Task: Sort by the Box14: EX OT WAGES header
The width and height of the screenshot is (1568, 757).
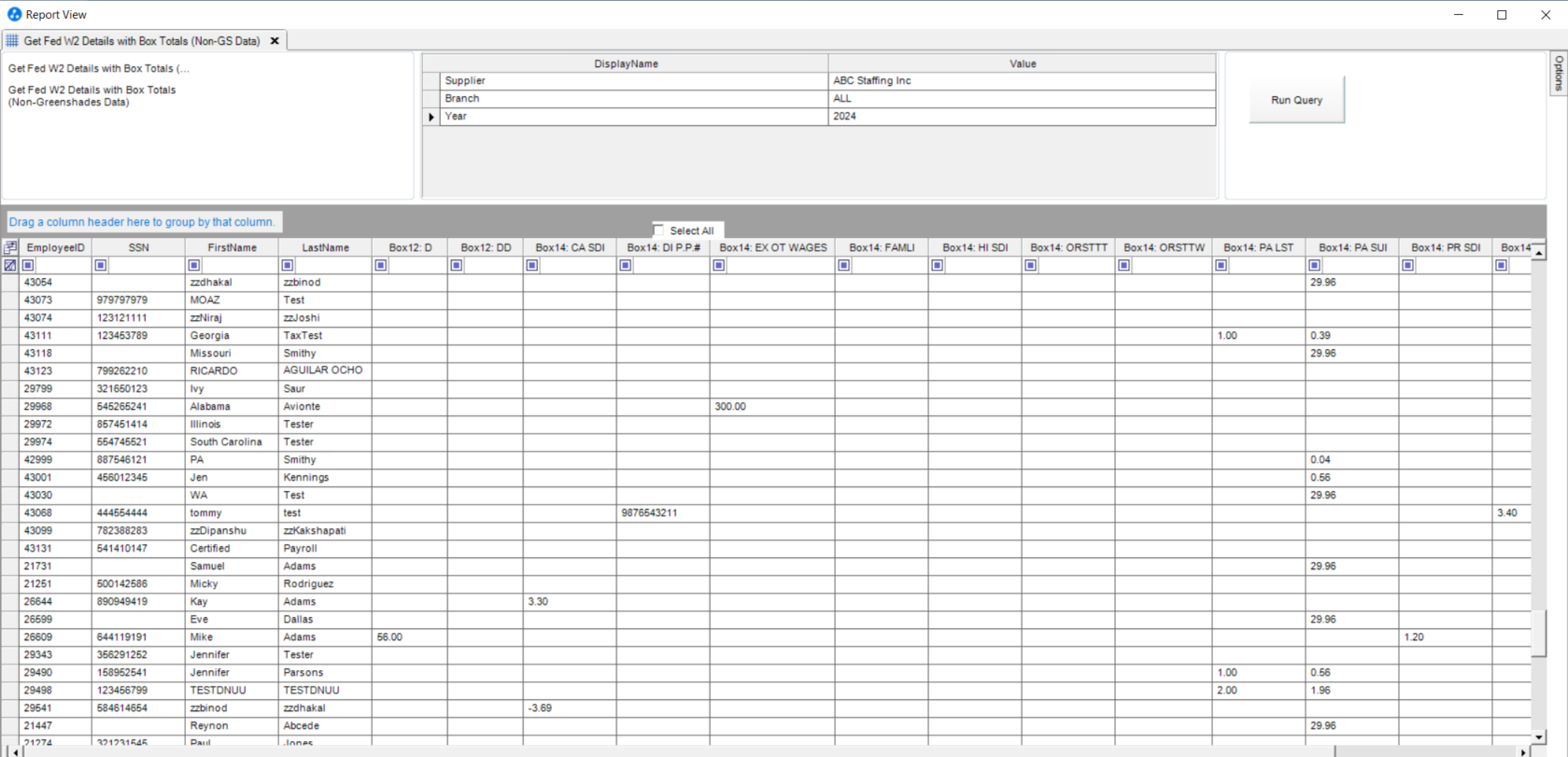Action: click(772, 247)
